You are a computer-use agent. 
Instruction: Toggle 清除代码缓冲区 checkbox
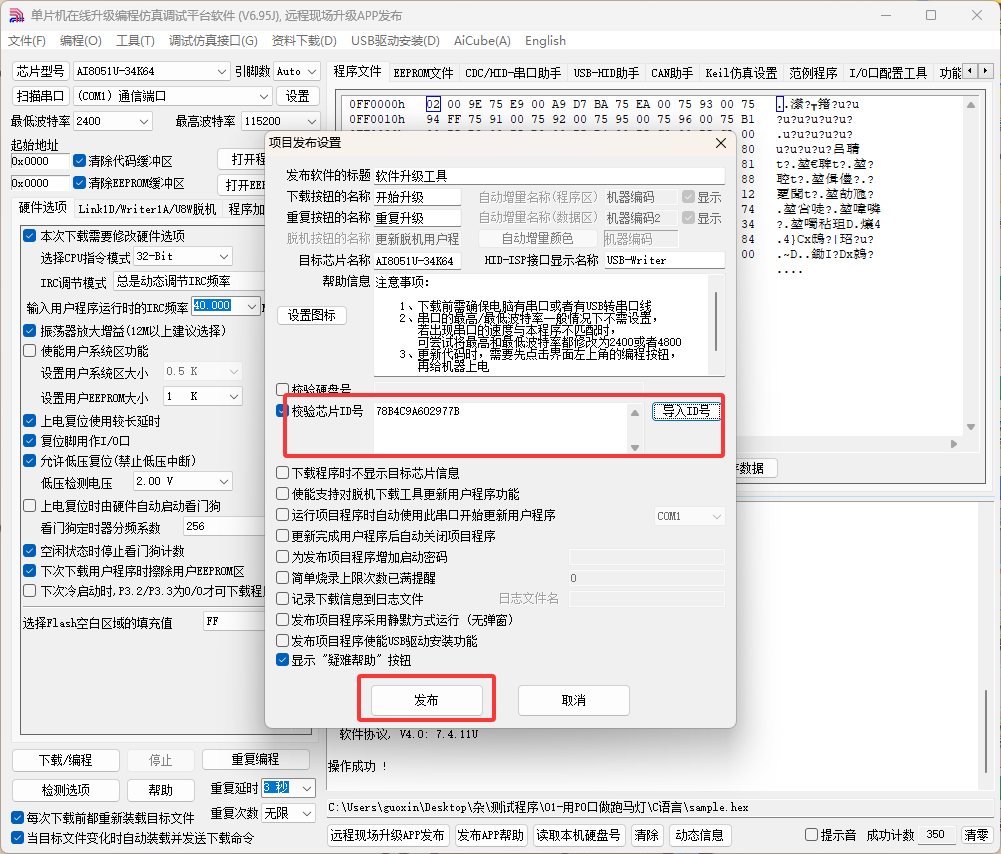[79, 161]
